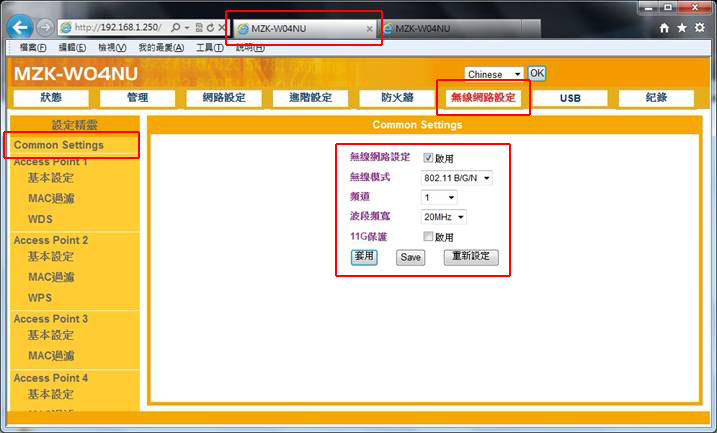Open the 狀態 navigation tab
Viewport: 717px width, 433px height.
point(51,97)
